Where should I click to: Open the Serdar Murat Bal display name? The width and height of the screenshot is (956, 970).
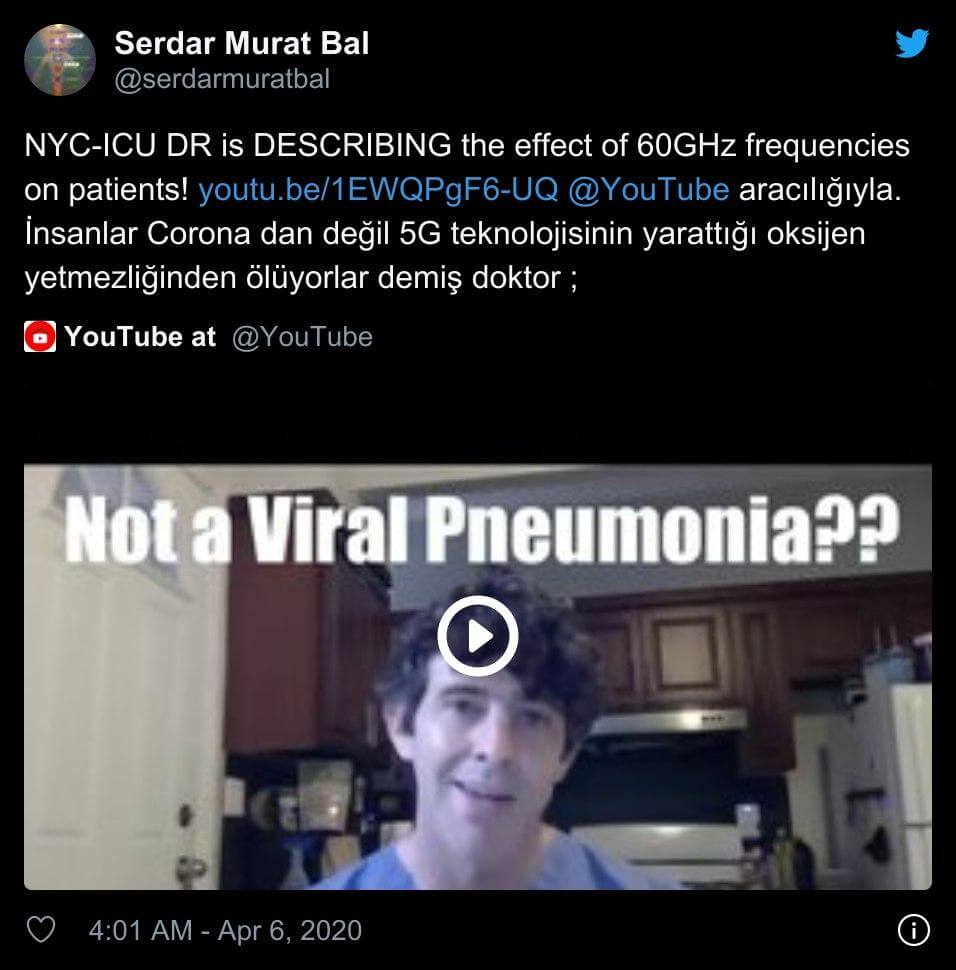tap(241, 43)
